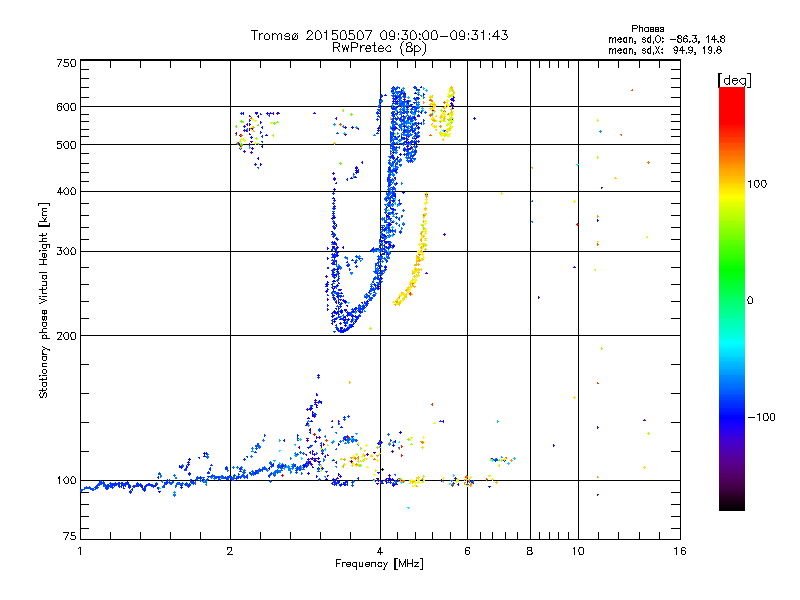Click the x-axis tick label '4'
The width and height of the screenshot is (800, 600).
coord(380,551)
